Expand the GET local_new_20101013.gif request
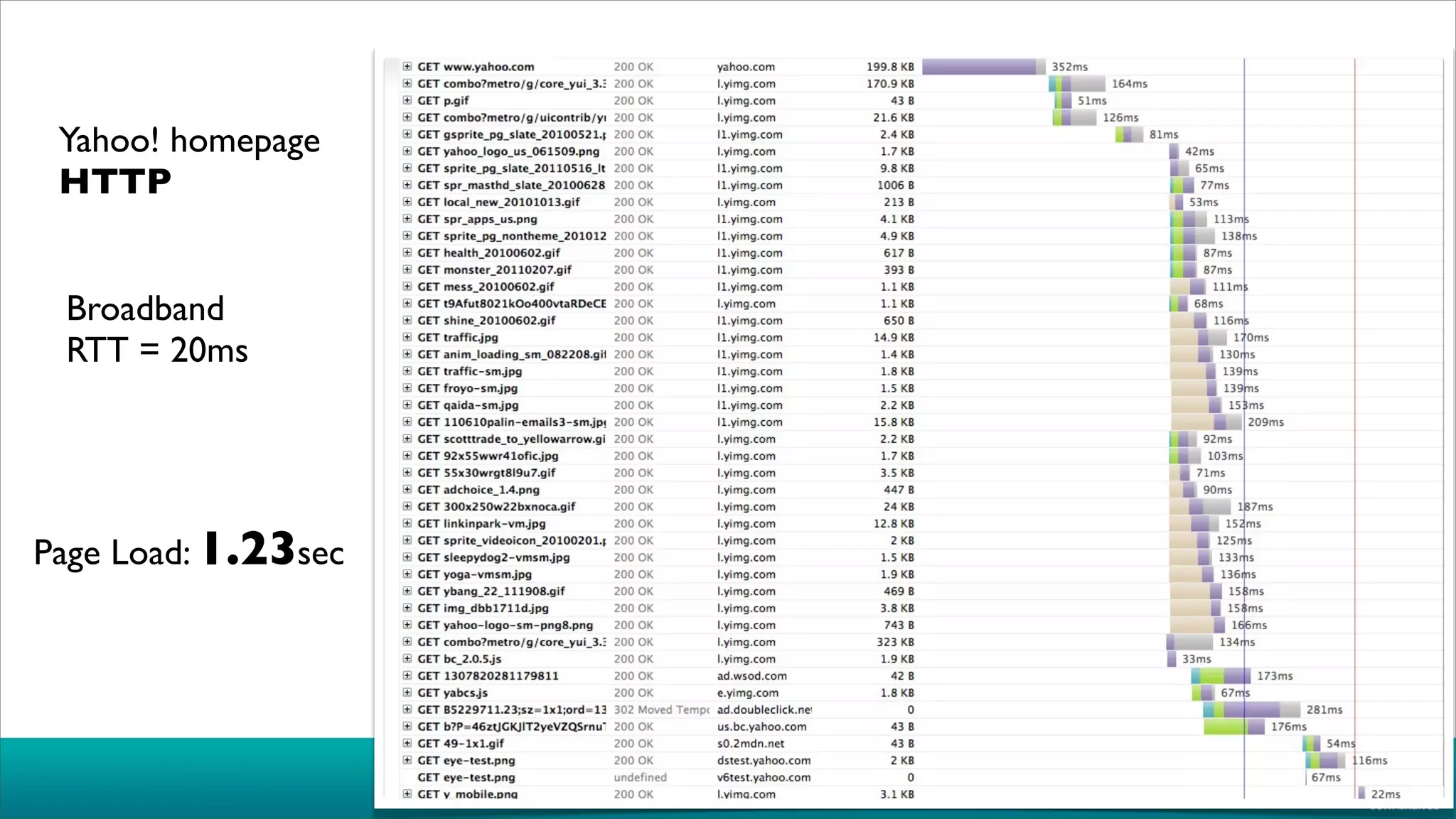This screenshot has height=819, width=1456. pos(407,202)
